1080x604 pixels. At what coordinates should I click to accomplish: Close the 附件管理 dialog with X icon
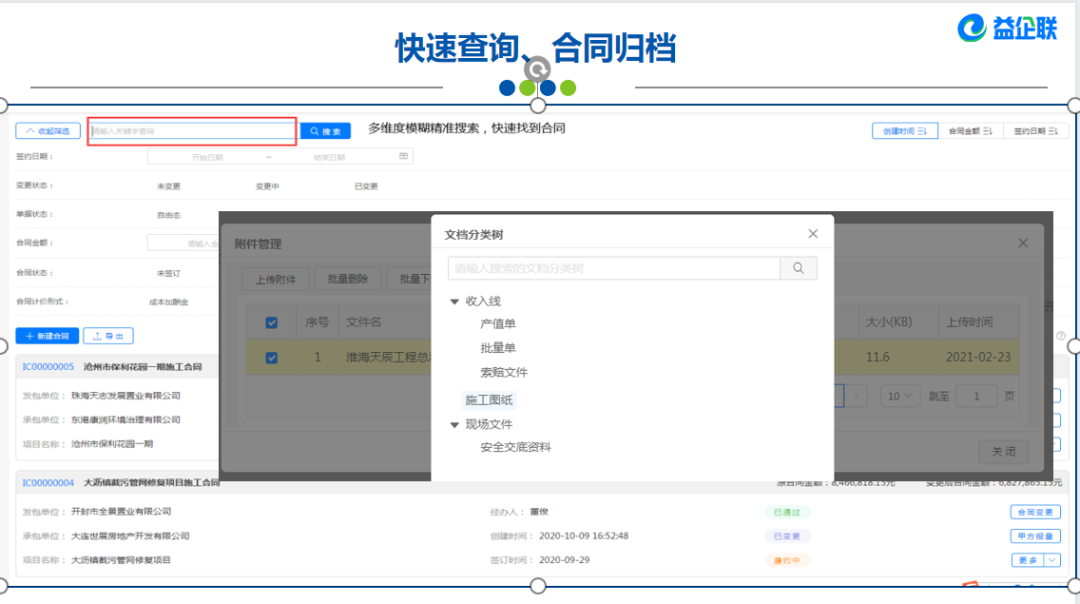tap(1023, 243)
